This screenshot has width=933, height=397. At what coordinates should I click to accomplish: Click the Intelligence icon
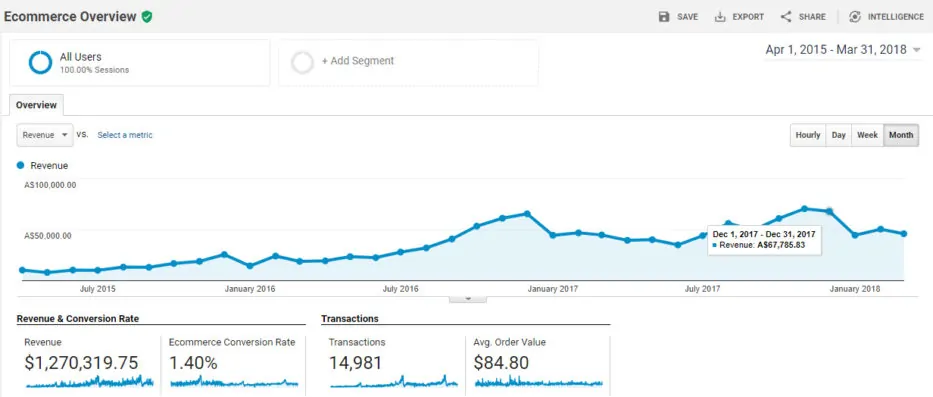pyautogui.click(x=855, y=17)
